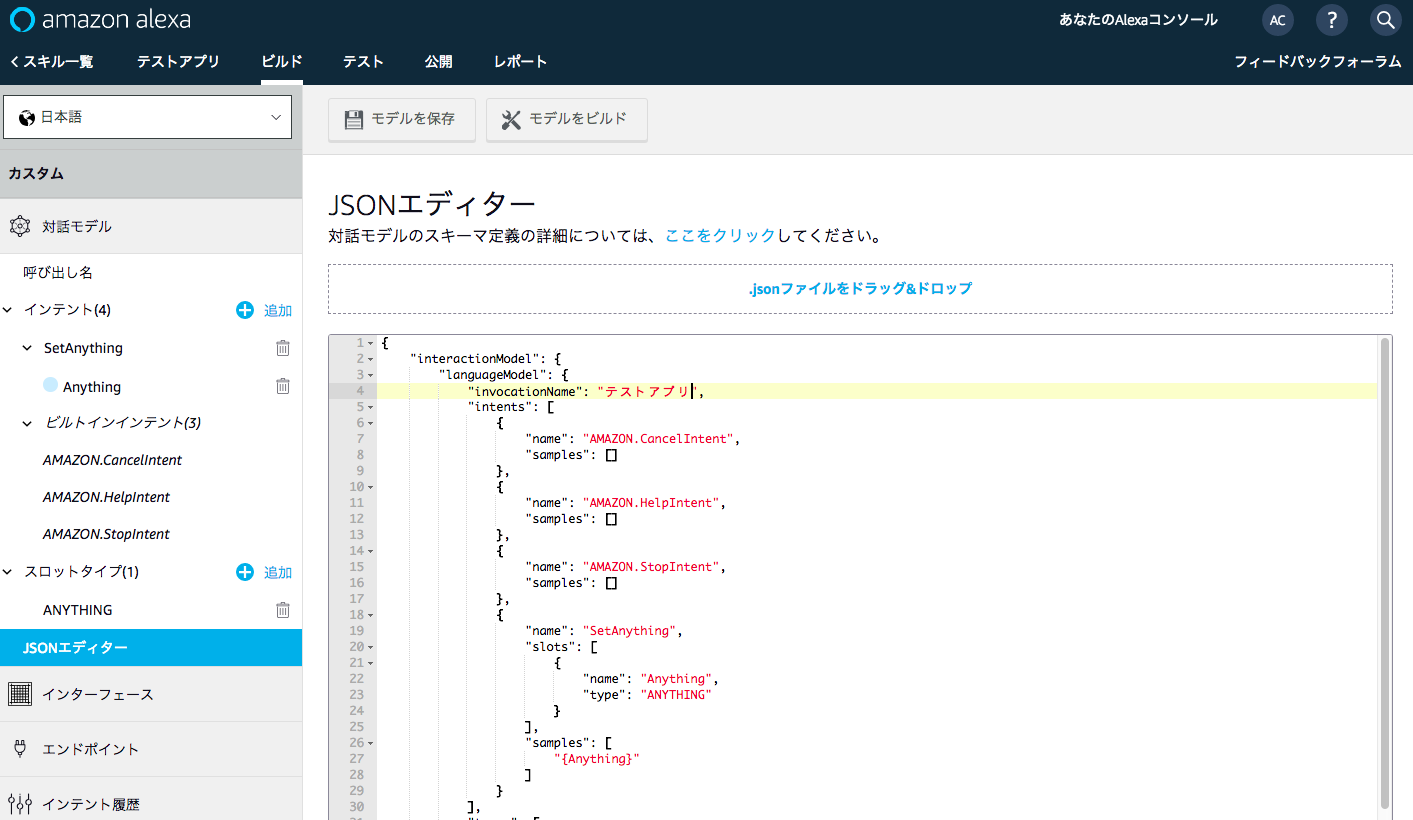Open the 日本語 language dropdown
Image resolution: width=1413 pixels, height=820 pixels.
point(148,117)
